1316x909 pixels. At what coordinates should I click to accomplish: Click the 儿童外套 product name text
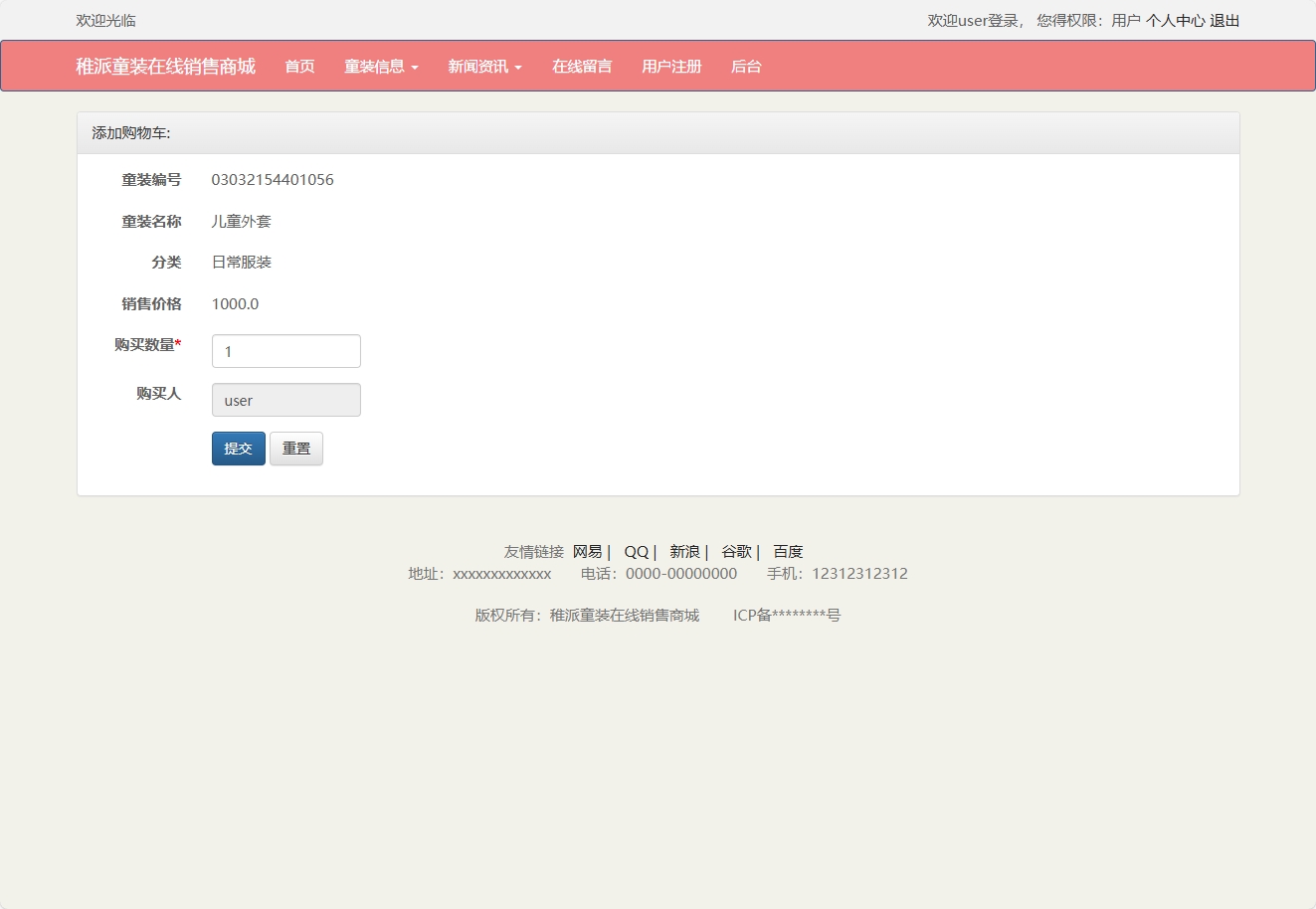[241, 221]
